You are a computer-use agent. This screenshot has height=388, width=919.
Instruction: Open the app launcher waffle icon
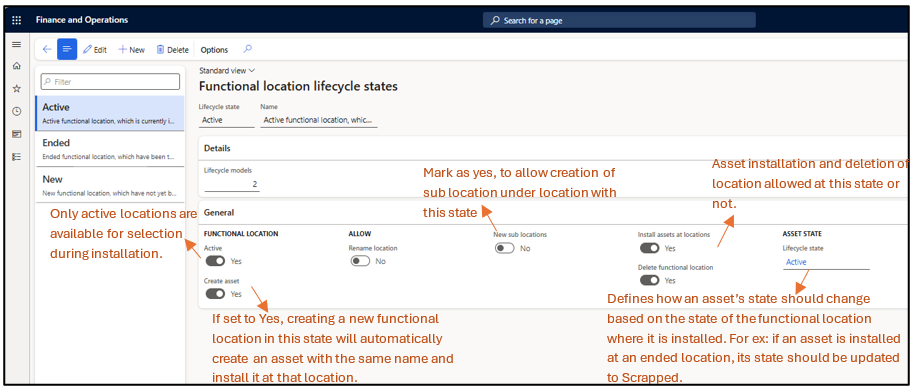[16, 21]
